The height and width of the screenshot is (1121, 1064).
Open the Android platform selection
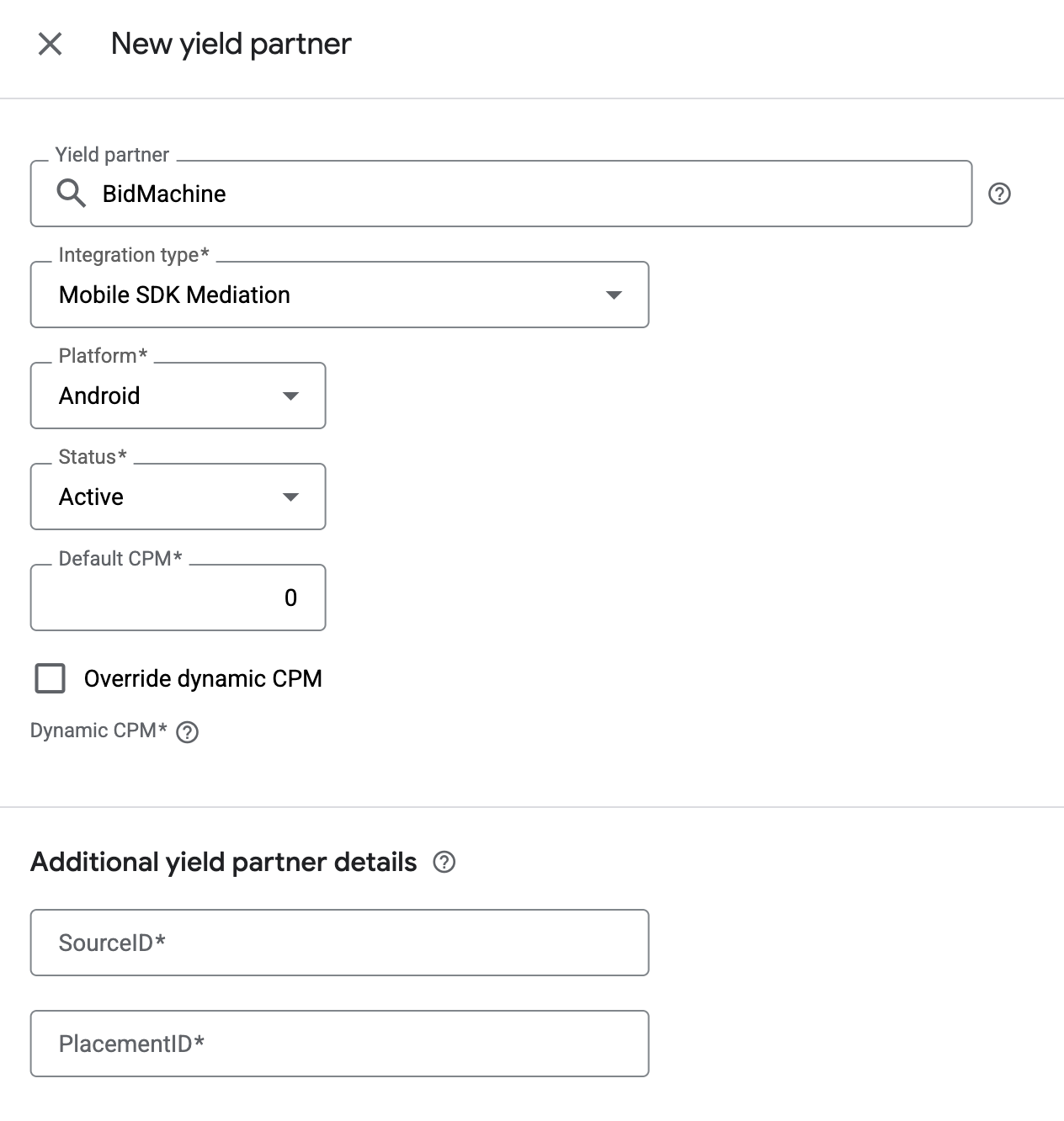point(178,396)
